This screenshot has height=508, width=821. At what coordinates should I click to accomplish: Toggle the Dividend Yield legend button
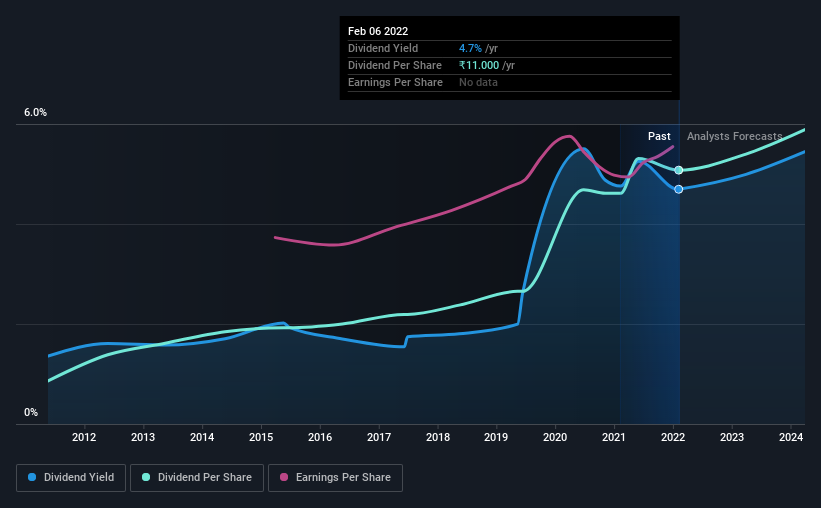(71, 478)
